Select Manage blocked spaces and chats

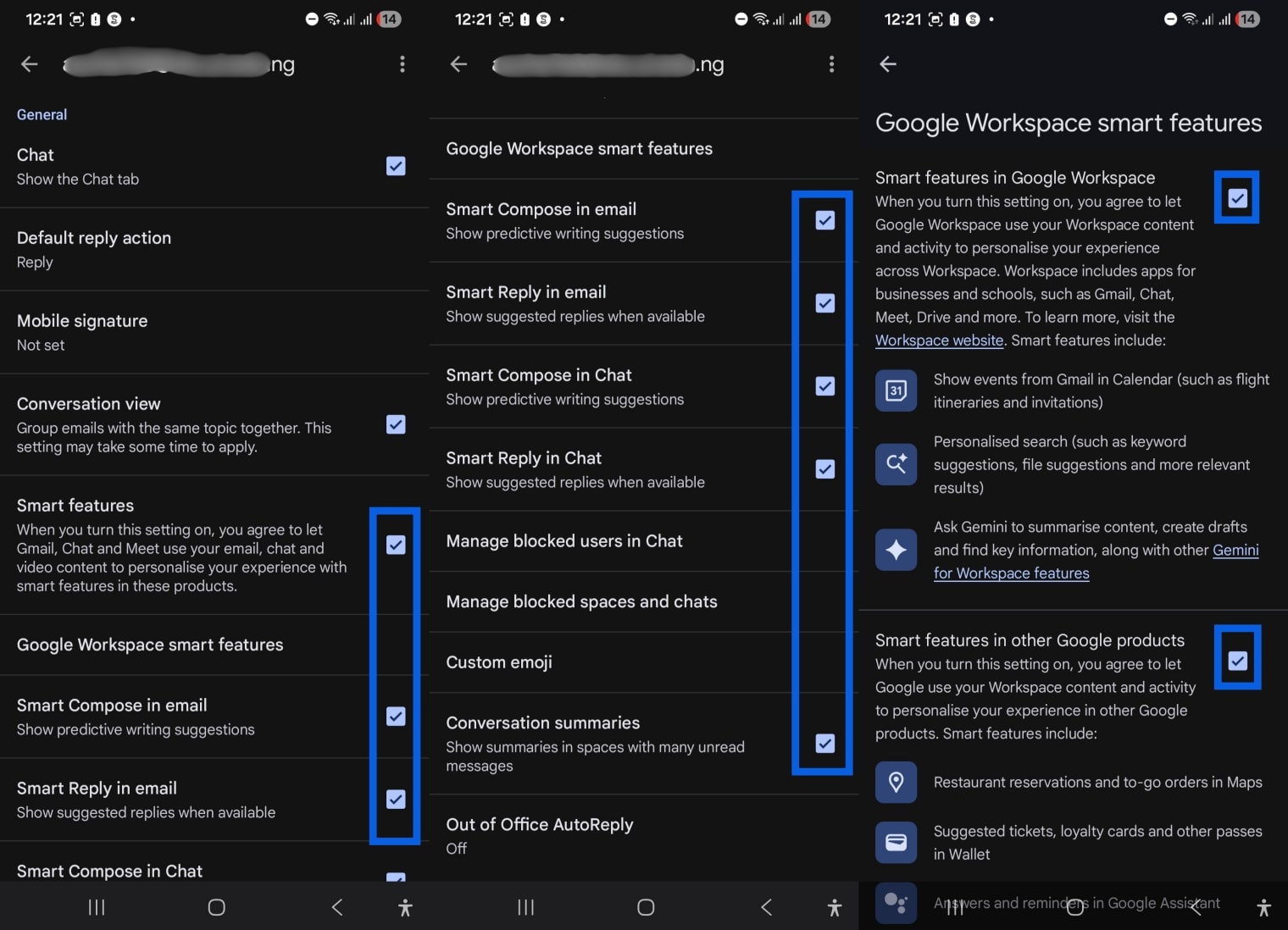click(x=581, y=601)
